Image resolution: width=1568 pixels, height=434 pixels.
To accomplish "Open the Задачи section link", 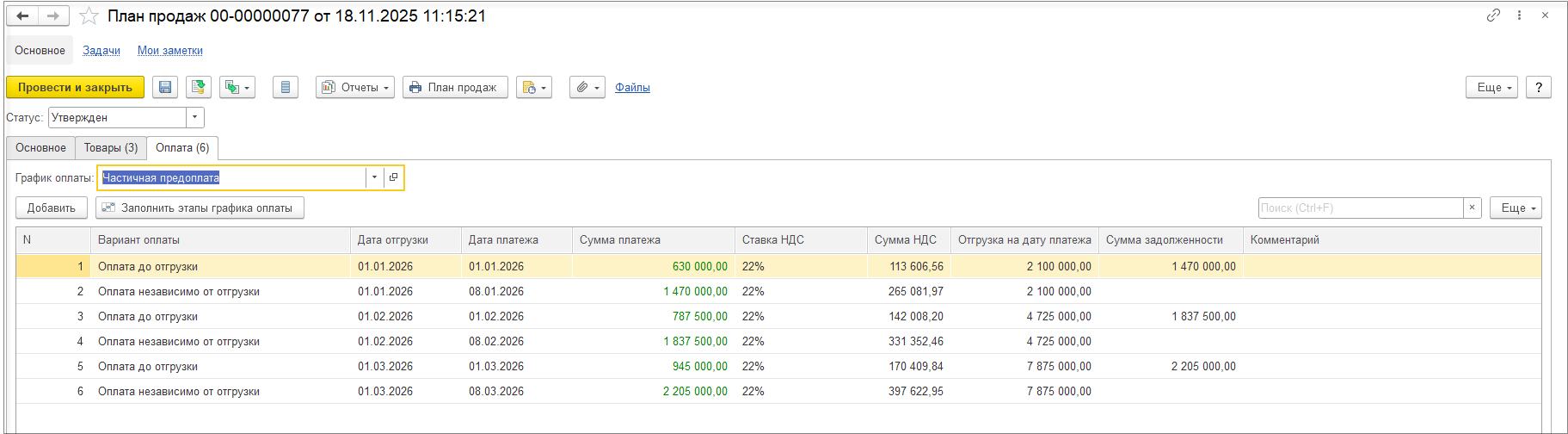I will pyautogui.click(x=101, y=51).
